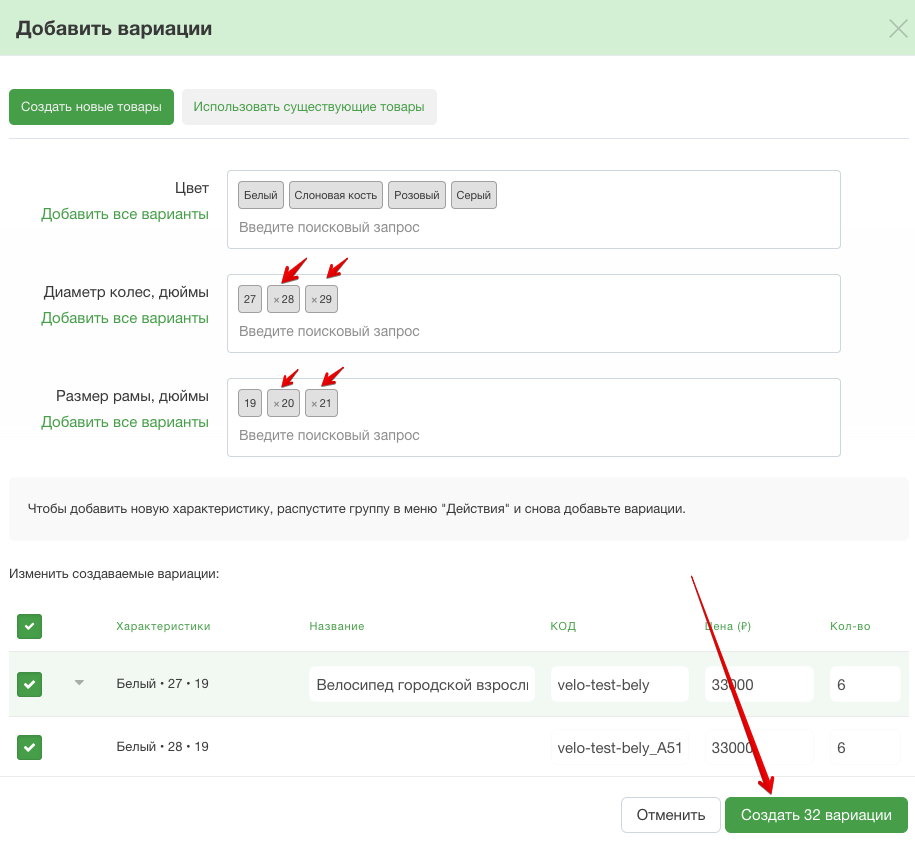Remove frame size tag 21

[x=314, y=404]
